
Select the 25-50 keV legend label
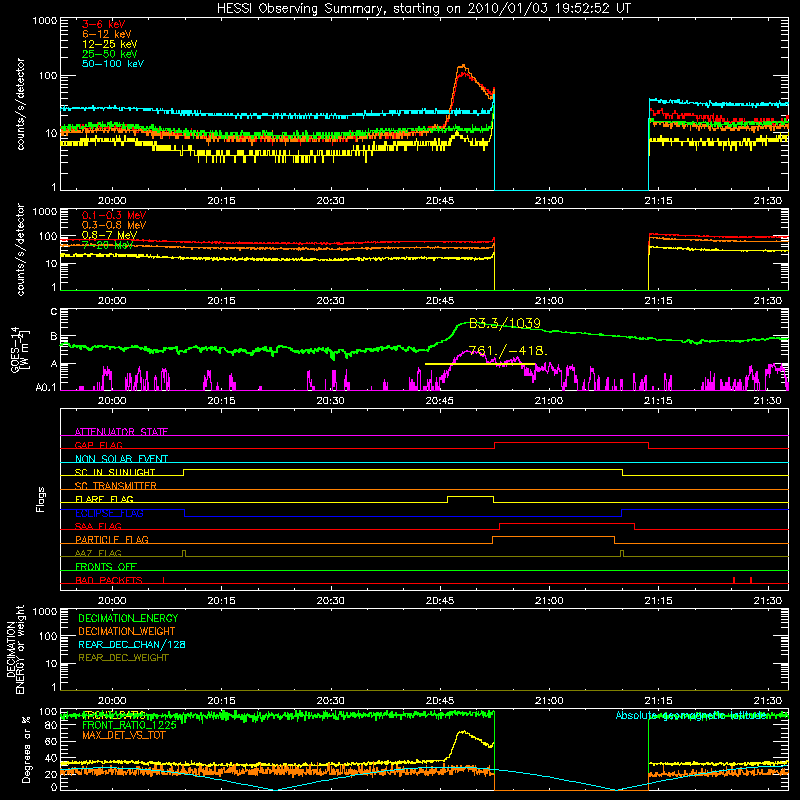coord(109,54)
